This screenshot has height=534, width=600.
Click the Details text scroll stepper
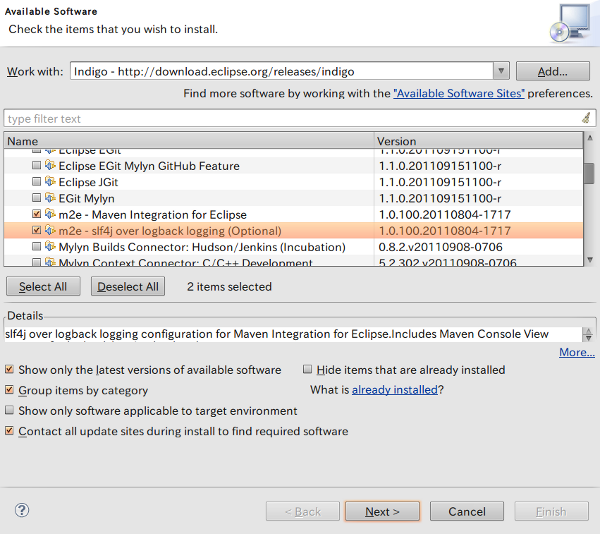tap(588, 334)
